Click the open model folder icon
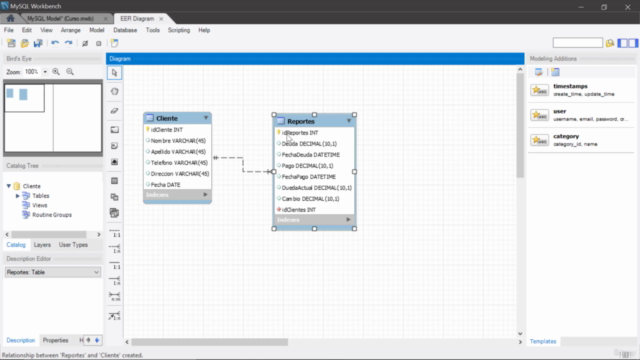Screen dimensions: 640x360 pyautogui.click(x=25, y=43)
